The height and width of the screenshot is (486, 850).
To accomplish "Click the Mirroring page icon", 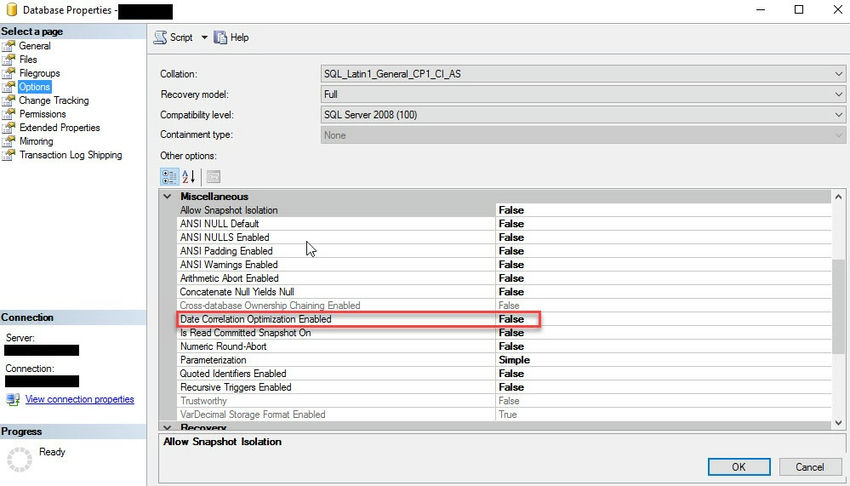I will 9,141.
